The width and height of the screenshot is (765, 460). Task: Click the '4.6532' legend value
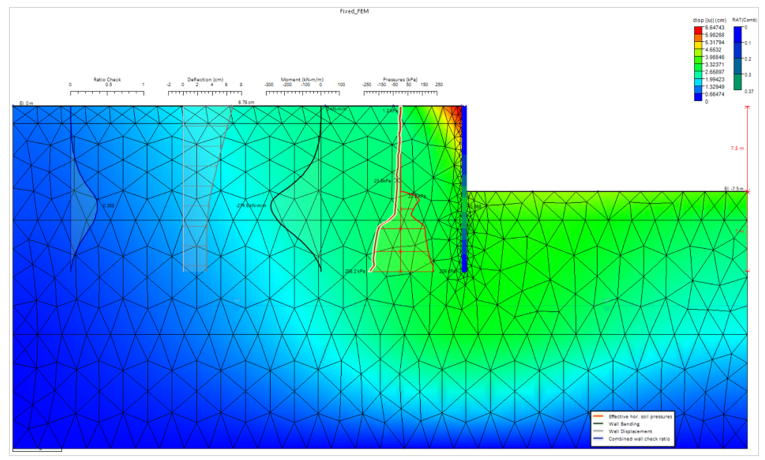pyautogui.click(x=713, y=50)
